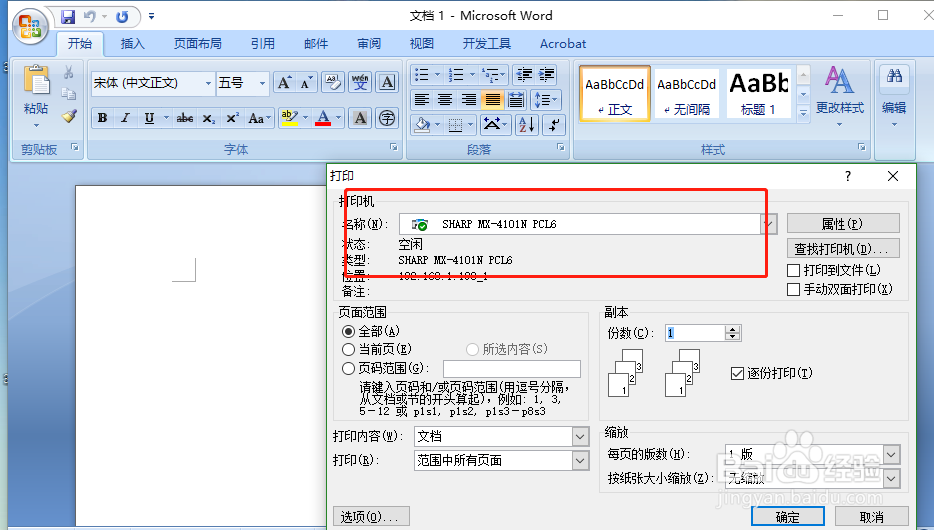Viewport: 934px width, 530px height.
Task: Apply strikethrough (abc) formatting
Action: tap(185, 118)
